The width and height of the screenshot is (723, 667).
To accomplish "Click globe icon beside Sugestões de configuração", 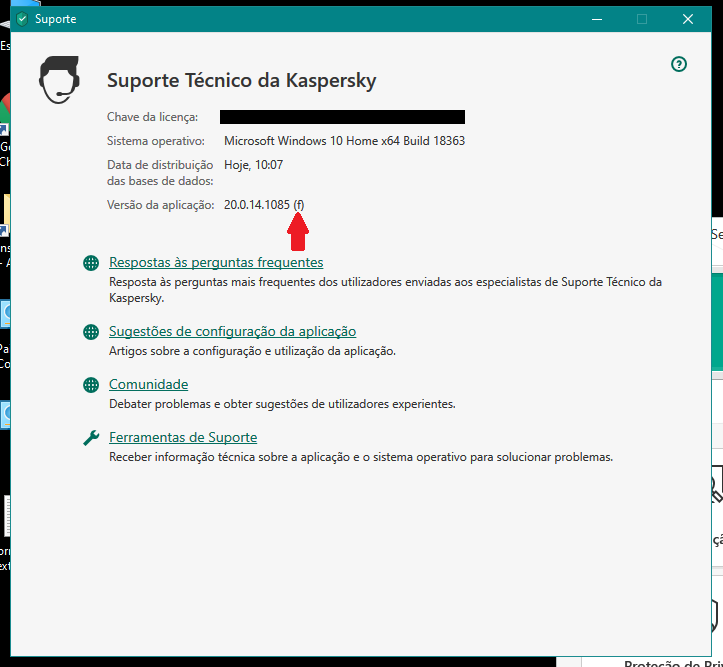I will [x=91, y=332].
